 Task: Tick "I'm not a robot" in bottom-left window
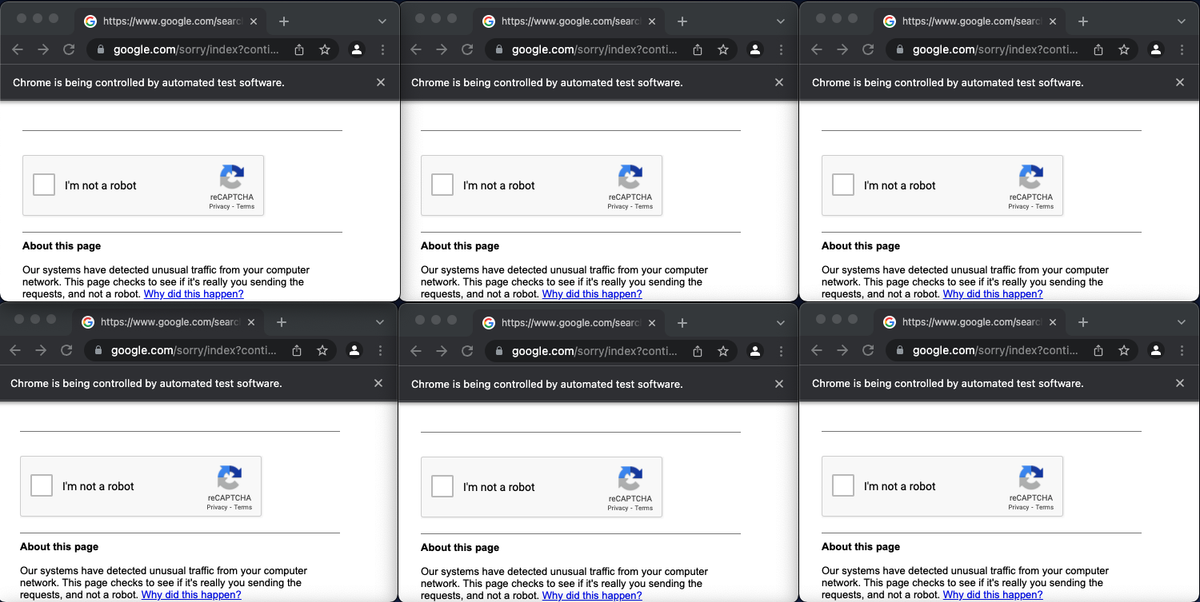pos(41,486)
